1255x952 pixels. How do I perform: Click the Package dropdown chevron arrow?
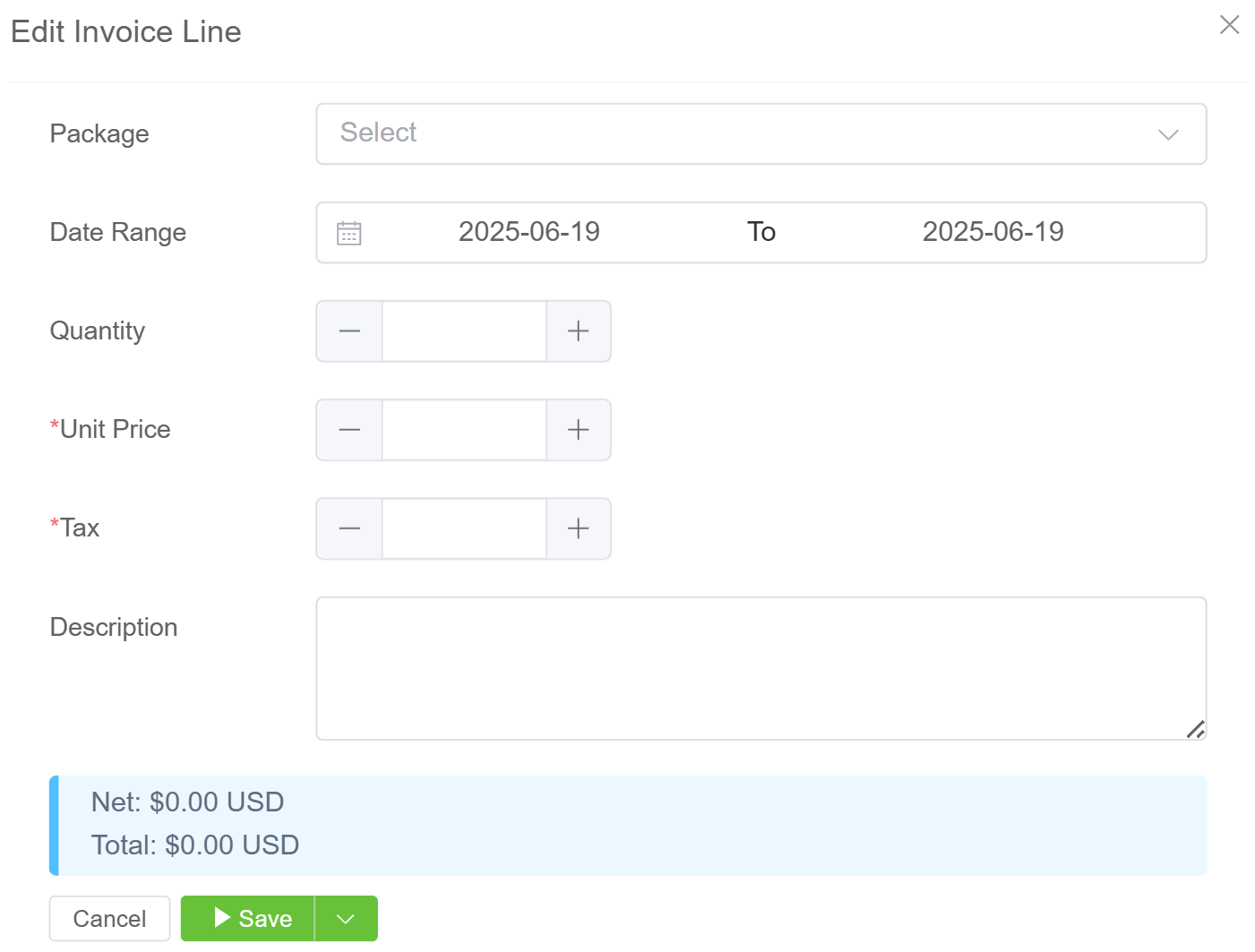[1167, 134]
